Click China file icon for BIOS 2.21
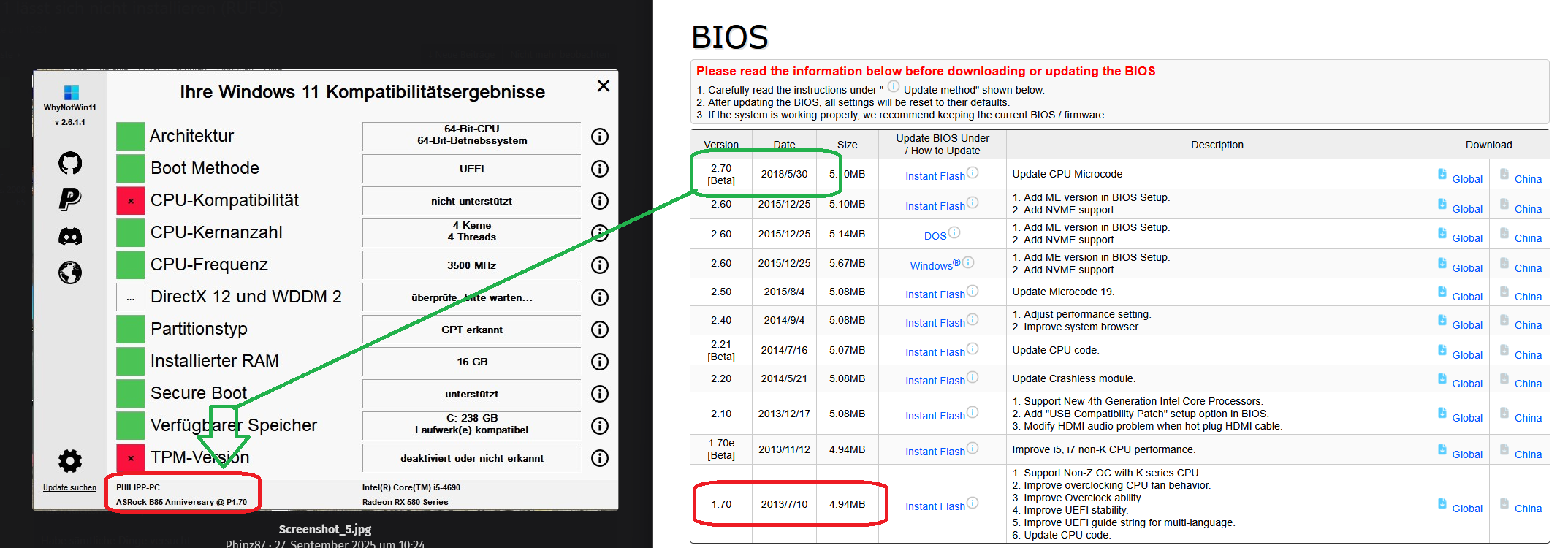This screenshot has width=1568, height=548. pos(1504,350)
